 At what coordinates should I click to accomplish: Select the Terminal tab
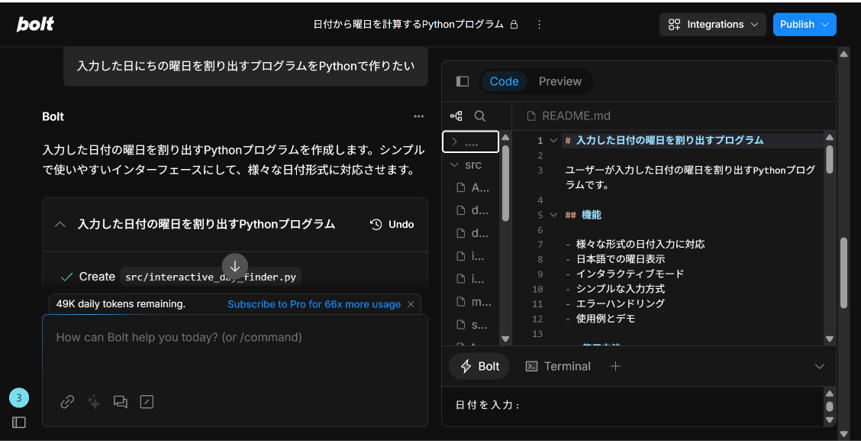click(x=558, y=366)
